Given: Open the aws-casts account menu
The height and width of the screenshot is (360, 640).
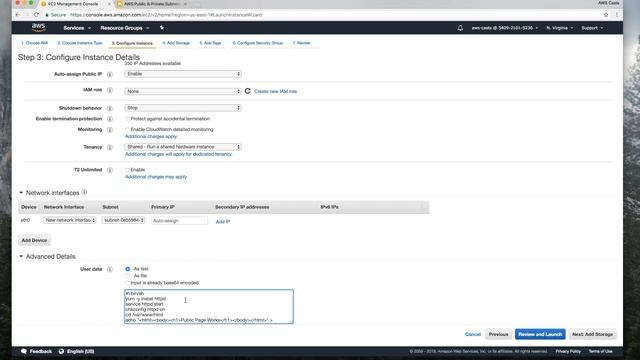Looking at the screenshot, I should [x=504, y=28].
